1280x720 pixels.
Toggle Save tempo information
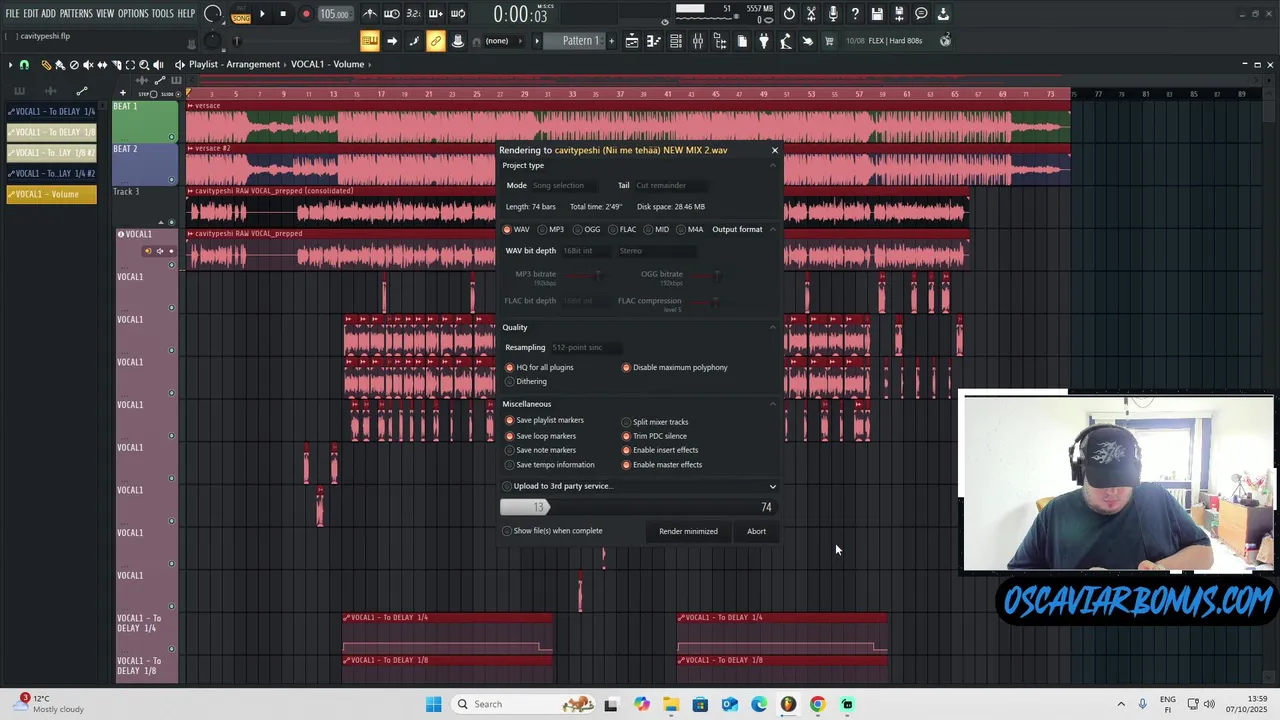click(550, 465)
